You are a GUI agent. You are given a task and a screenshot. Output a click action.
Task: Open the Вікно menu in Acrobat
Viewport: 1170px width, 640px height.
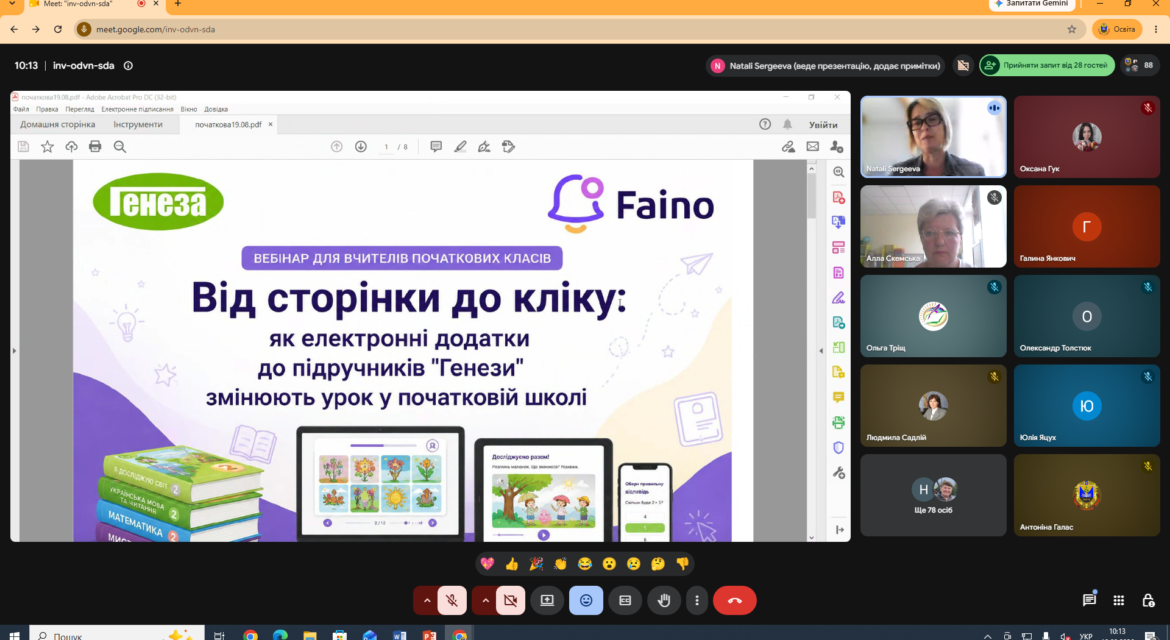189,109
